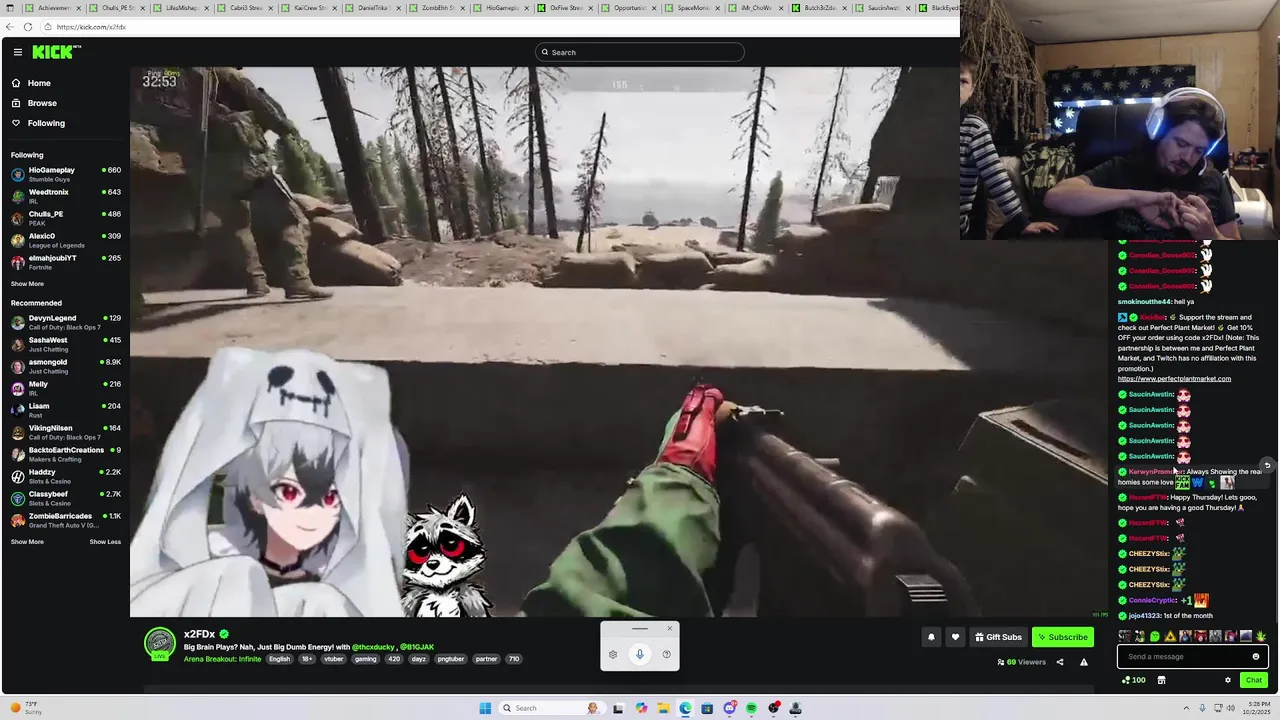Open DevynLegend recommended channel
Viewport: 1280px width, 720px height.
[65, 322]
